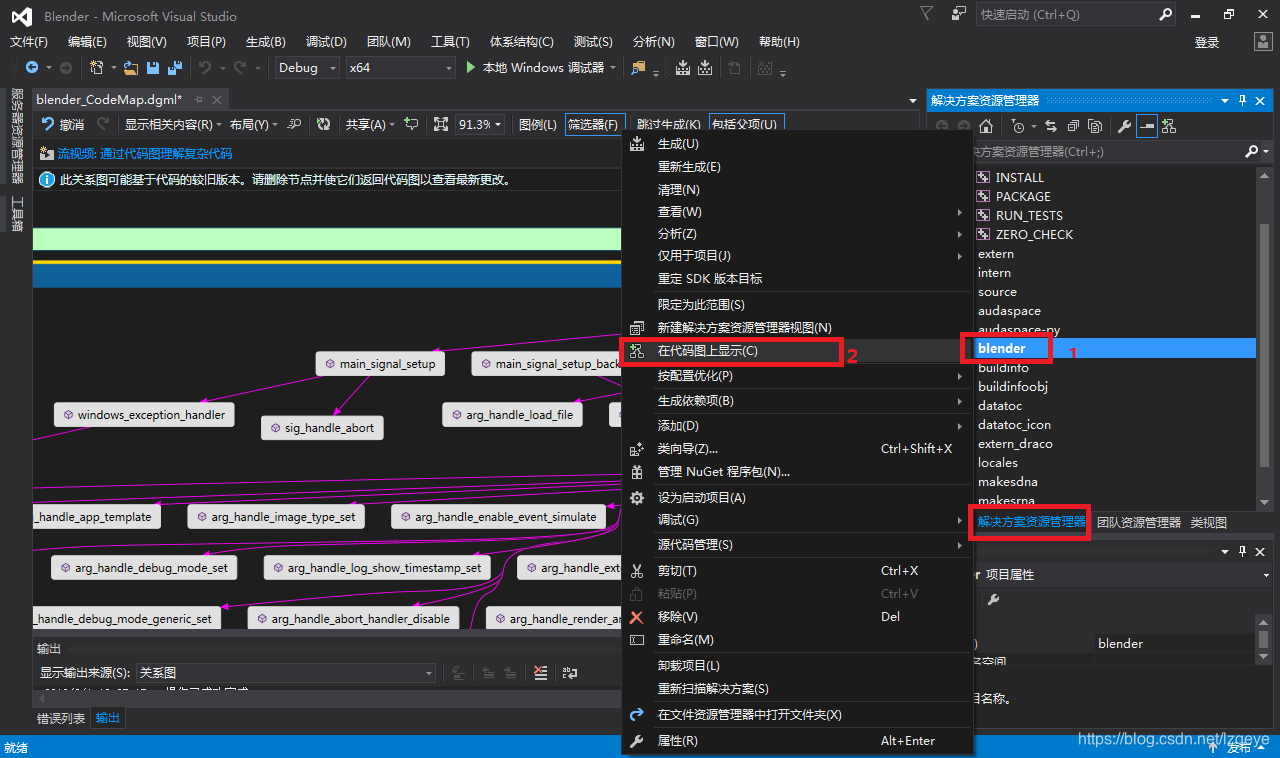Toggle the 图例(L) legend button
Image resolution: width=1280 pixels, height=758 pixels.
[x=538, y=124]
